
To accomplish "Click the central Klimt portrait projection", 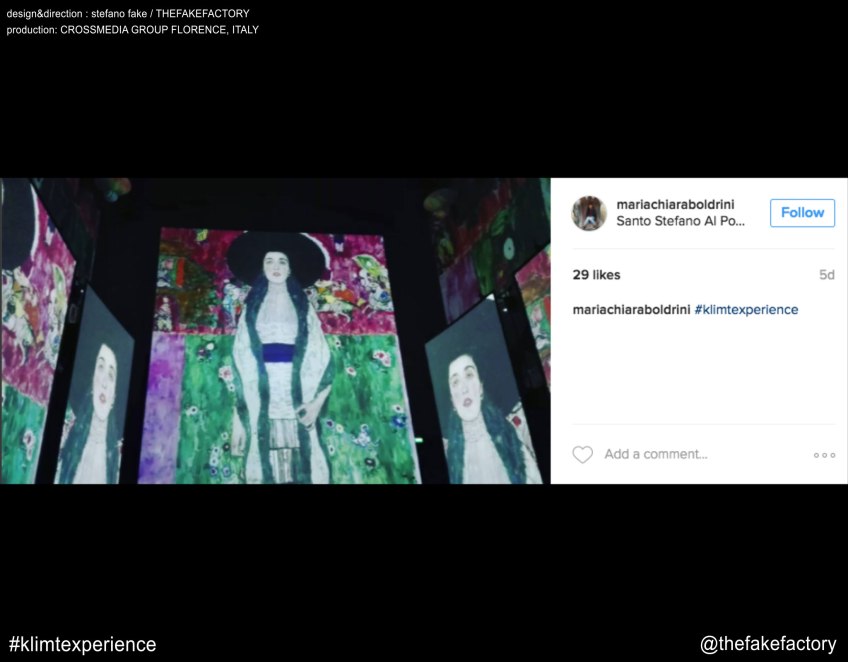I will [279, 355].
